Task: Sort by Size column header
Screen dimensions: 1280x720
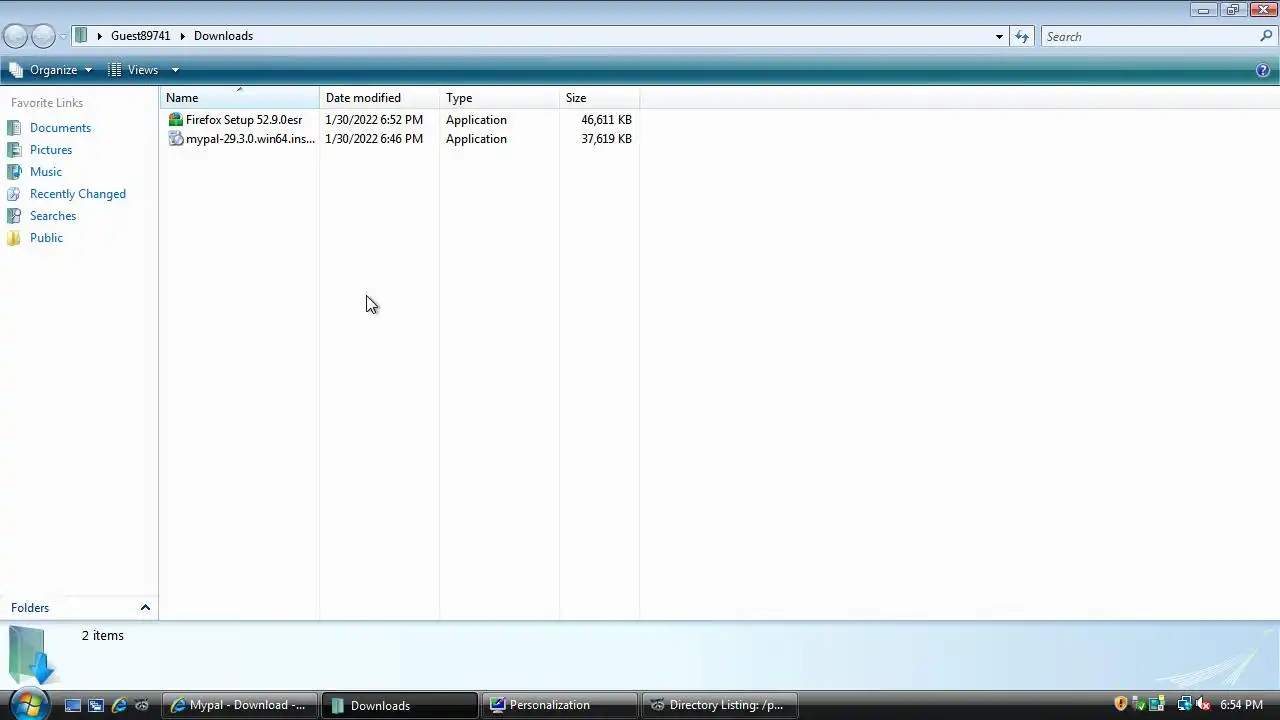Action: [600, 98]
